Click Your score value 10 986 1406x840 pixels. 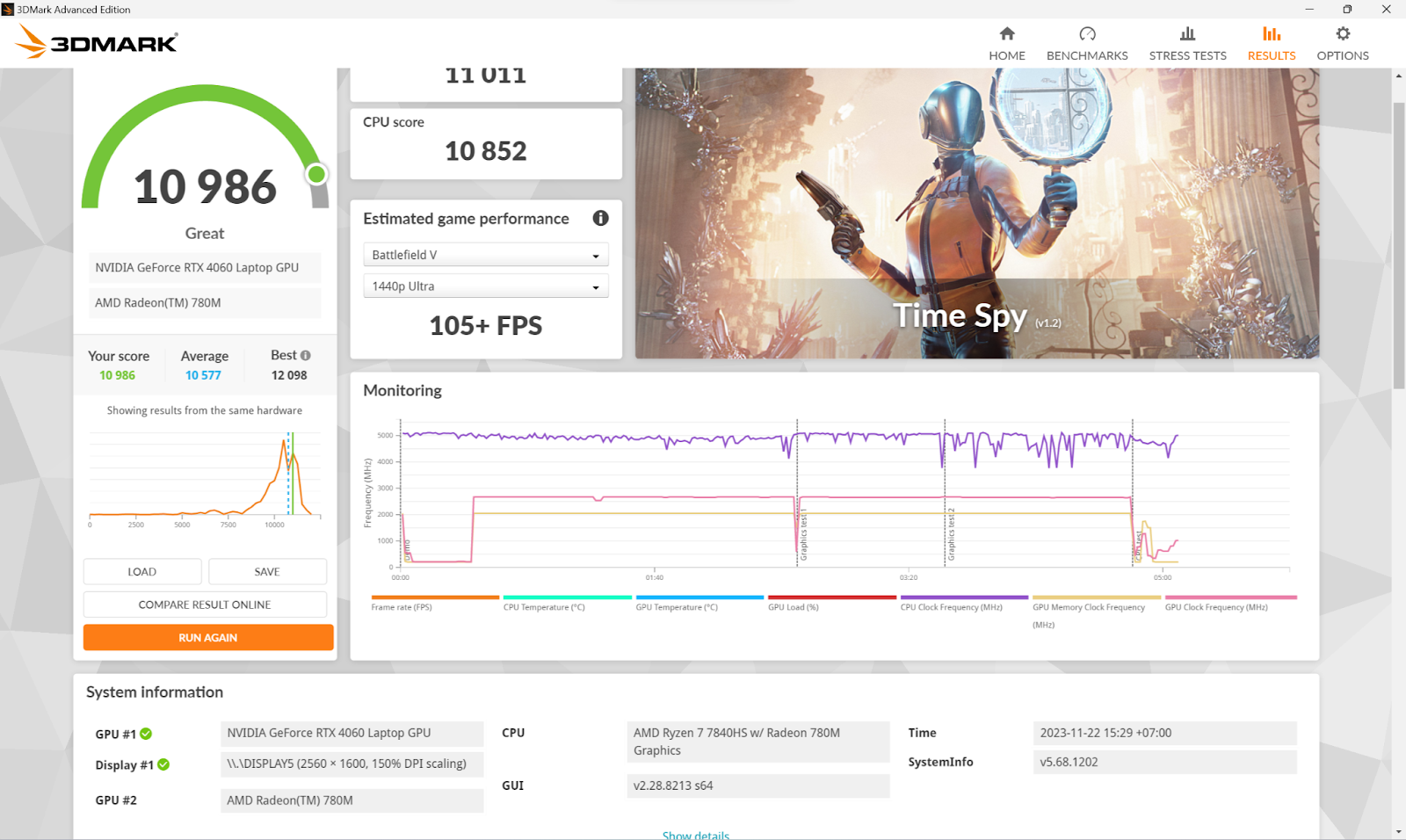click(117, 375)
